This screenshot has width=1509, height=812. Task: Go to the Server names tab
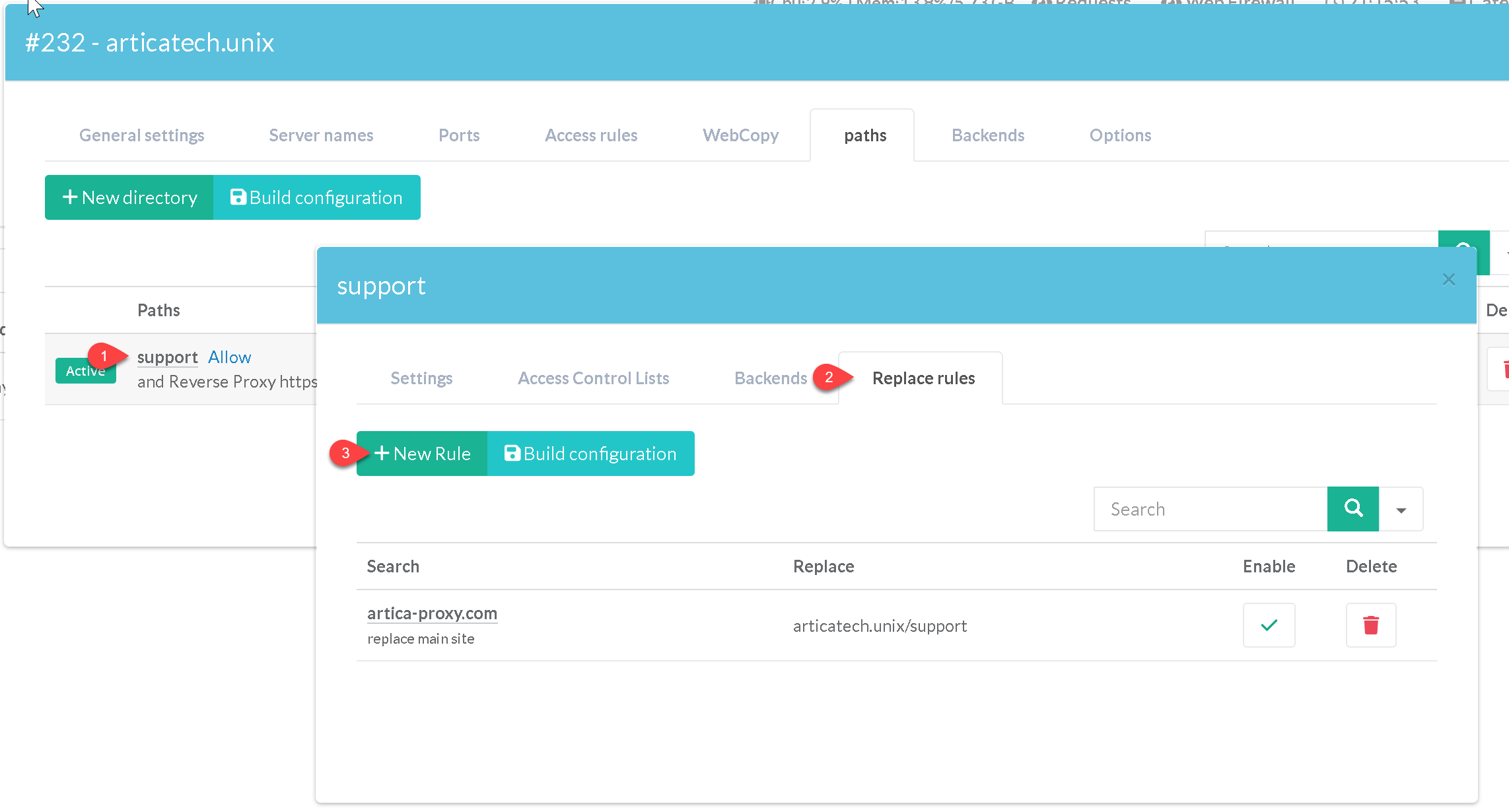tap(321, 135)
